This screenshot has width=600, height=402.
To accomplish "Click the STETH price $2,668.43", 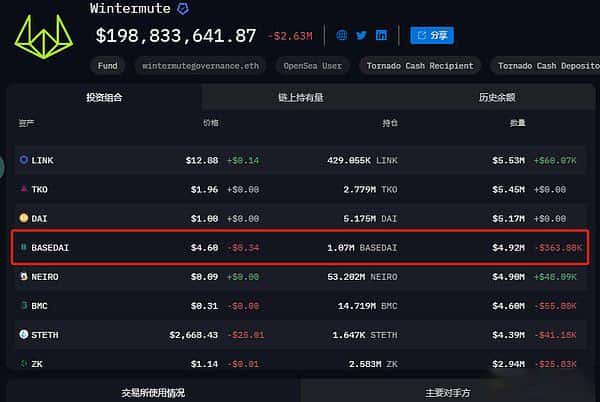I will 194,335.
